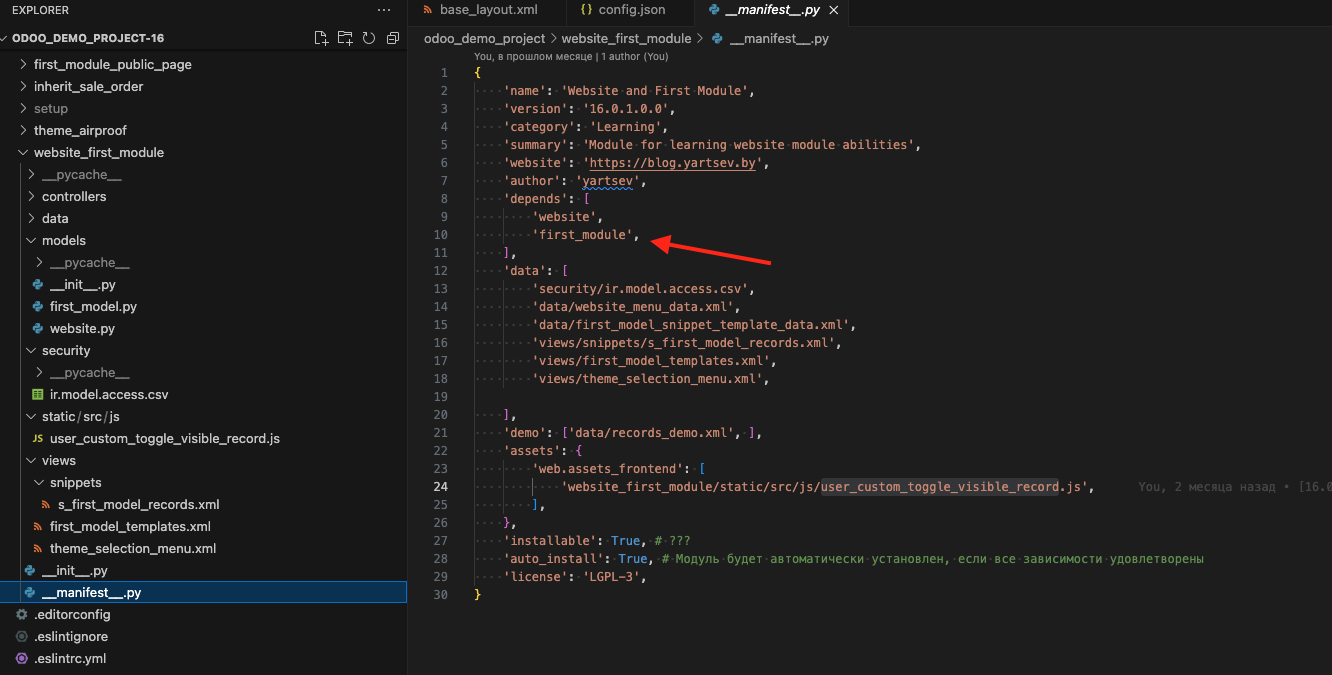Refresh the Explorer file tree
The width and height of the screenshot is (1332, 675).
(369, 38)
